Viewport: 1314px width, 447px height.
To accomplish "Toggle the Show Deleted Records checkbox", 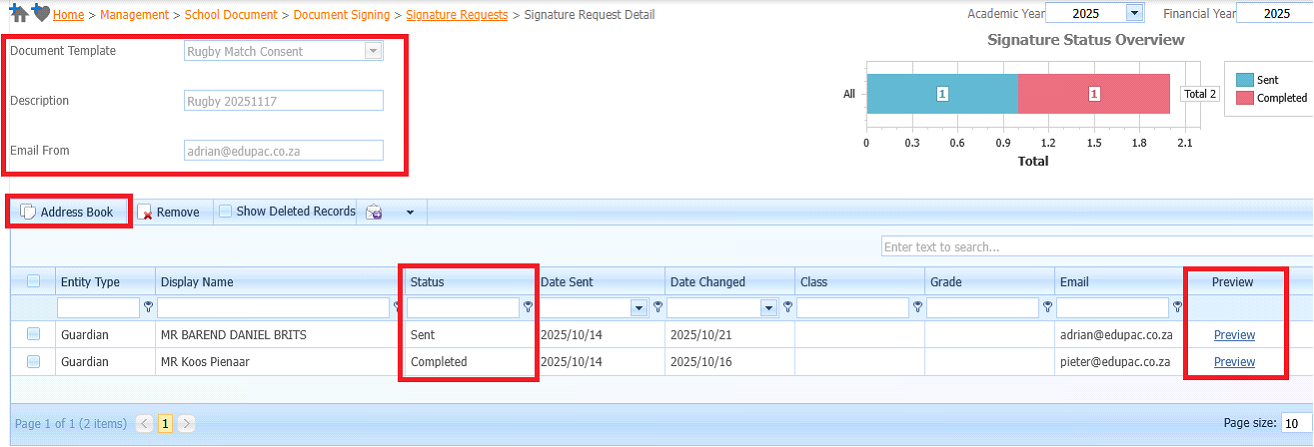I will click(226, 211).
